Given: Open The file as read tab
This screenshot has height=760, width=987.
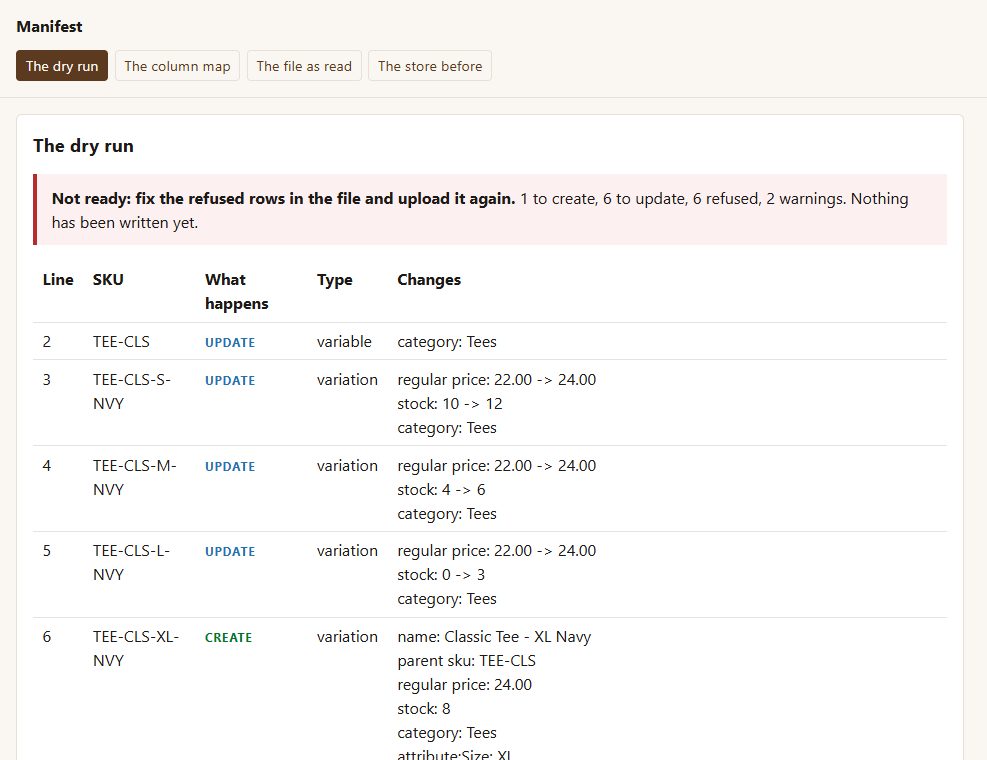Looking at the screenshot, I should 304,65.
